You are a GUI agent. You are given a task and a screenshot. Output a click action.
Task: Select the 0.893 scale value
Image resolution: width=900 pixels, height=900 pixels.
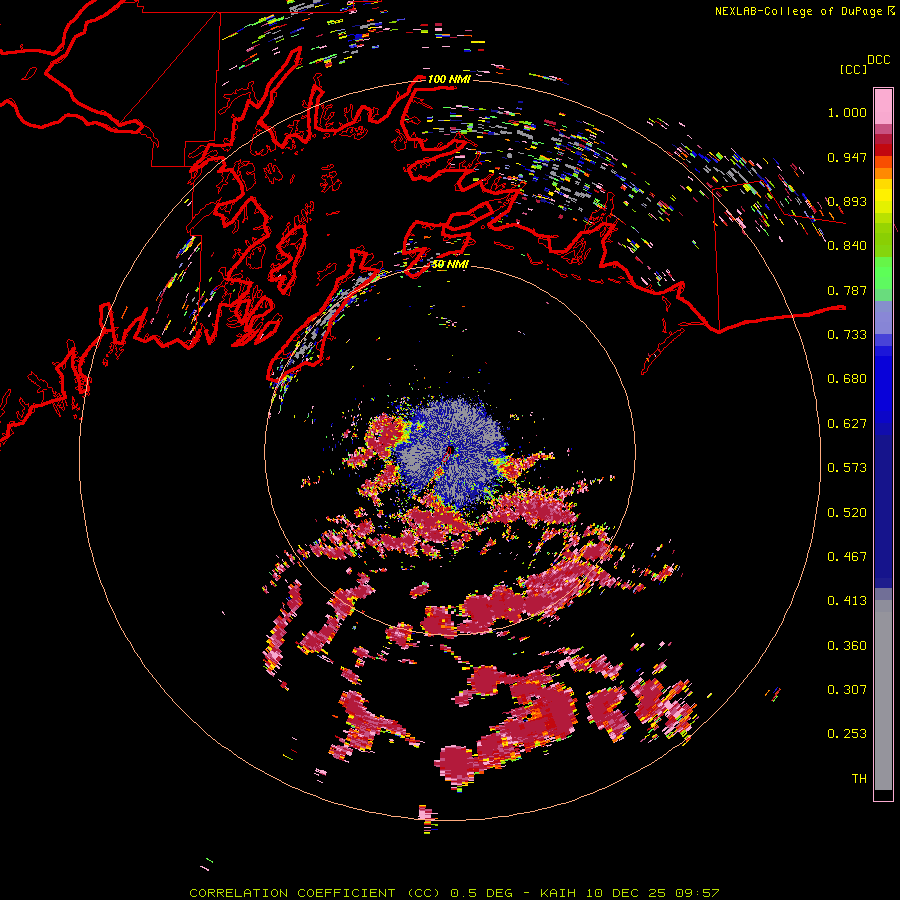click(x=847, y=201)
